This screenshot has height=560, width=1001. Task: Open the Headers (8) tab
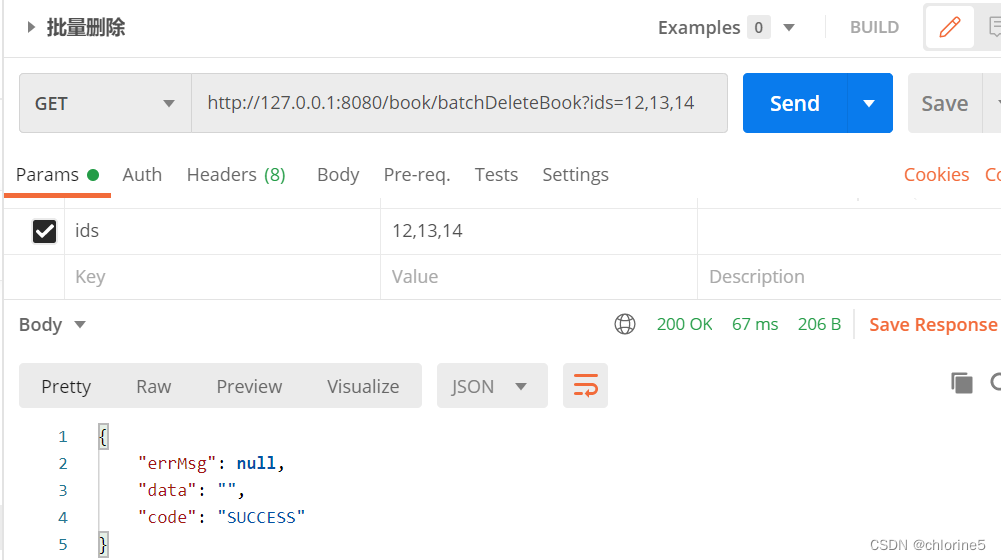(x=236, y=174)
